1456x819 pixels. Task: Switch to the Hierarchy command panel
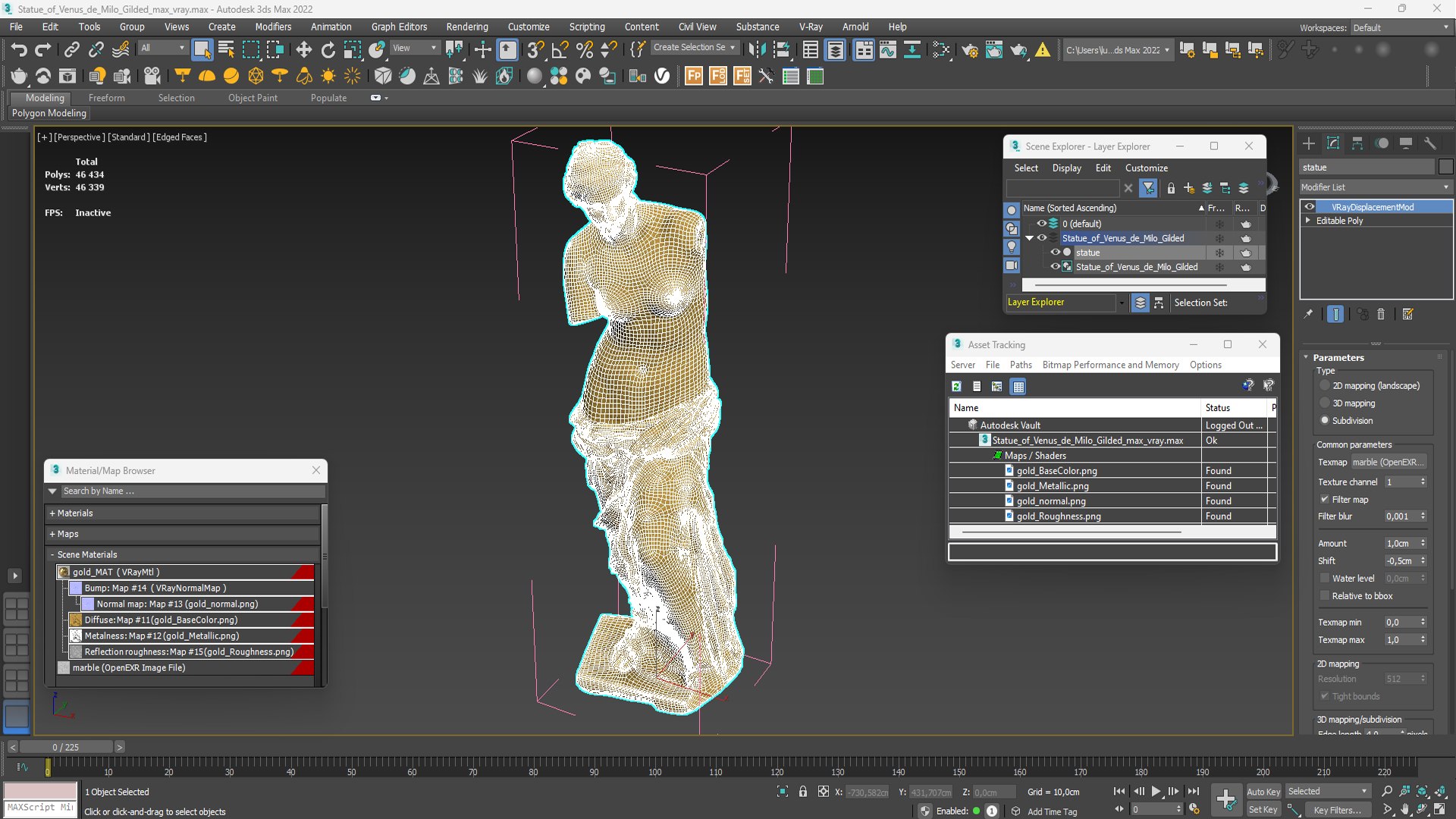tap(1357, 143)
